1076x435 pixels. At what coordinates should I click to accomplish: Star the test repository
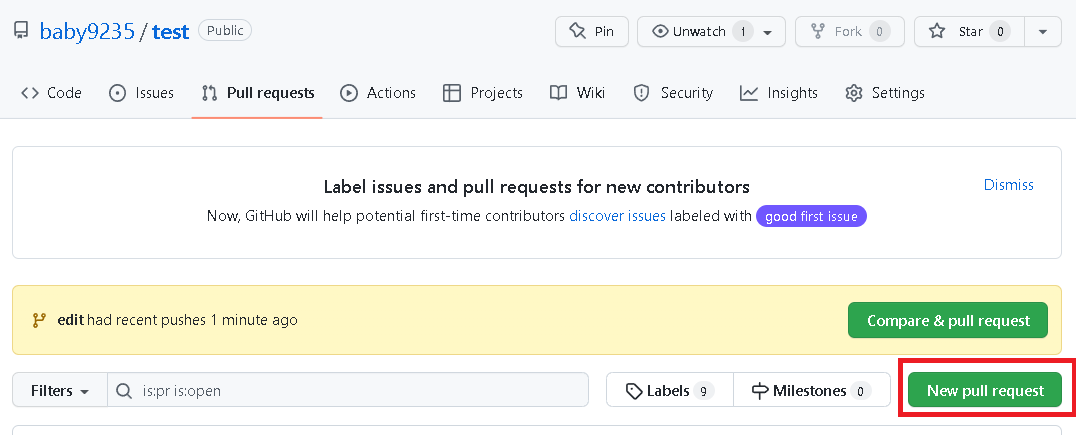tap(969, 32)
